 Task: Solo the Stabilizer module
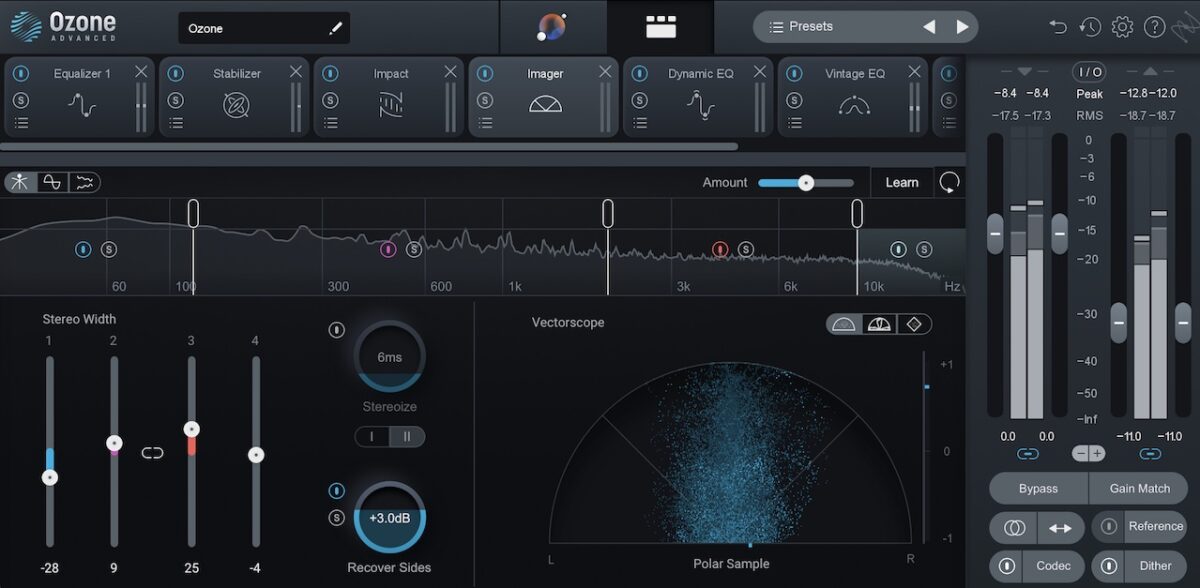pos(176,100)
